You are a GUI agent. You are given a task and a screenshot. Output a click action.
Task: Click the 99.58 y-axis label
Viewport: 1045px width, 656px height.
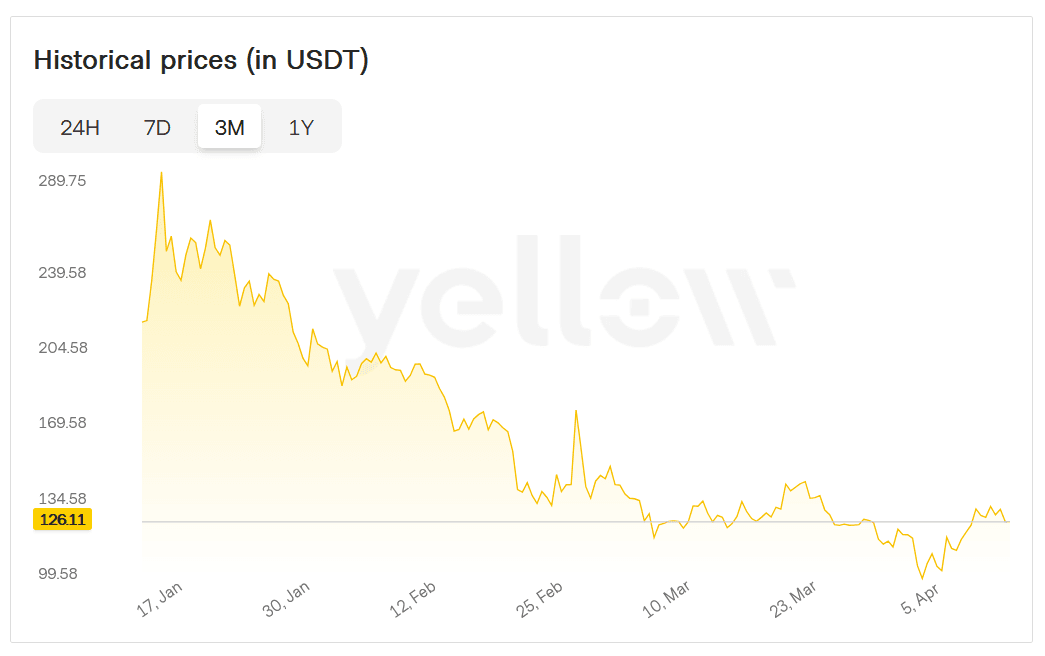click(62, 573)
